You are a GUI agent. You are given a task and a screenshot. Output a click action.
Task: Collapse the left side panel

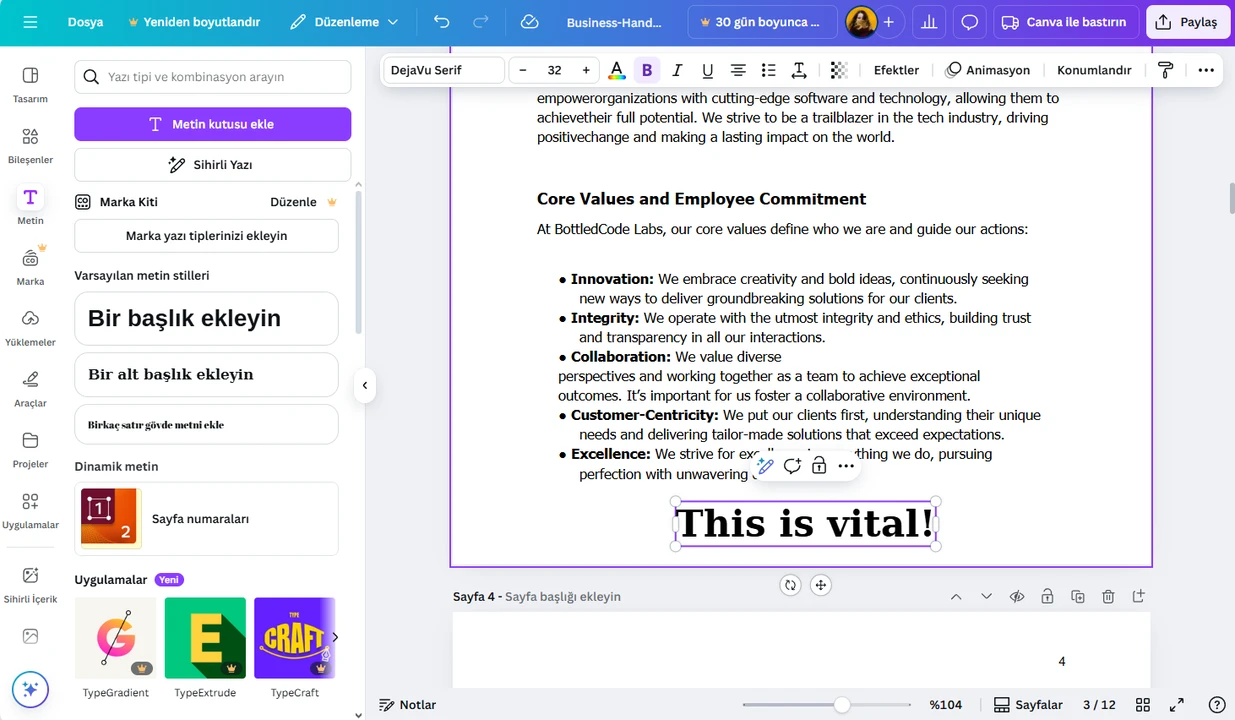tap(365, 385)
